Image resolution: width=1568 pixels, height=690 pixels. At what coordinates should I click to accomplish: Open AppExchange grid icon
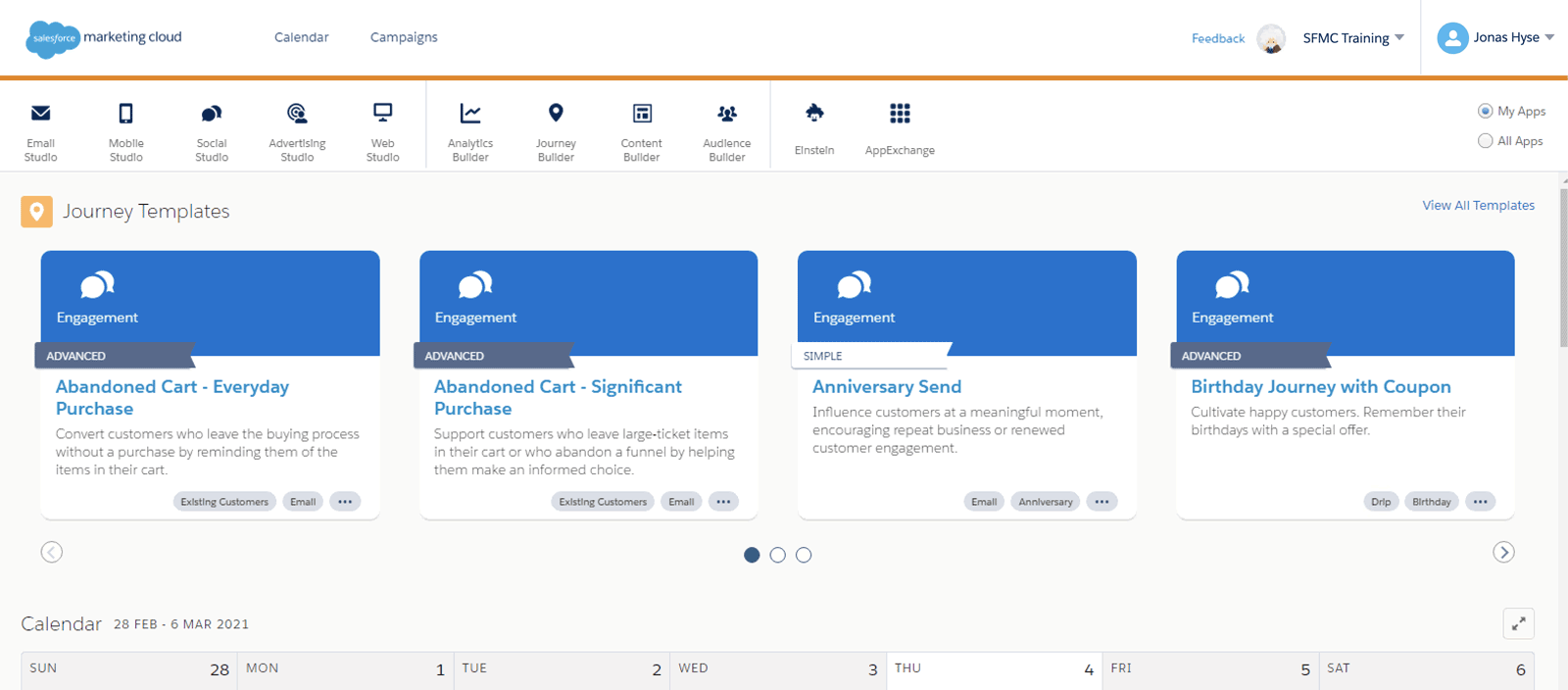click(900, 114)
